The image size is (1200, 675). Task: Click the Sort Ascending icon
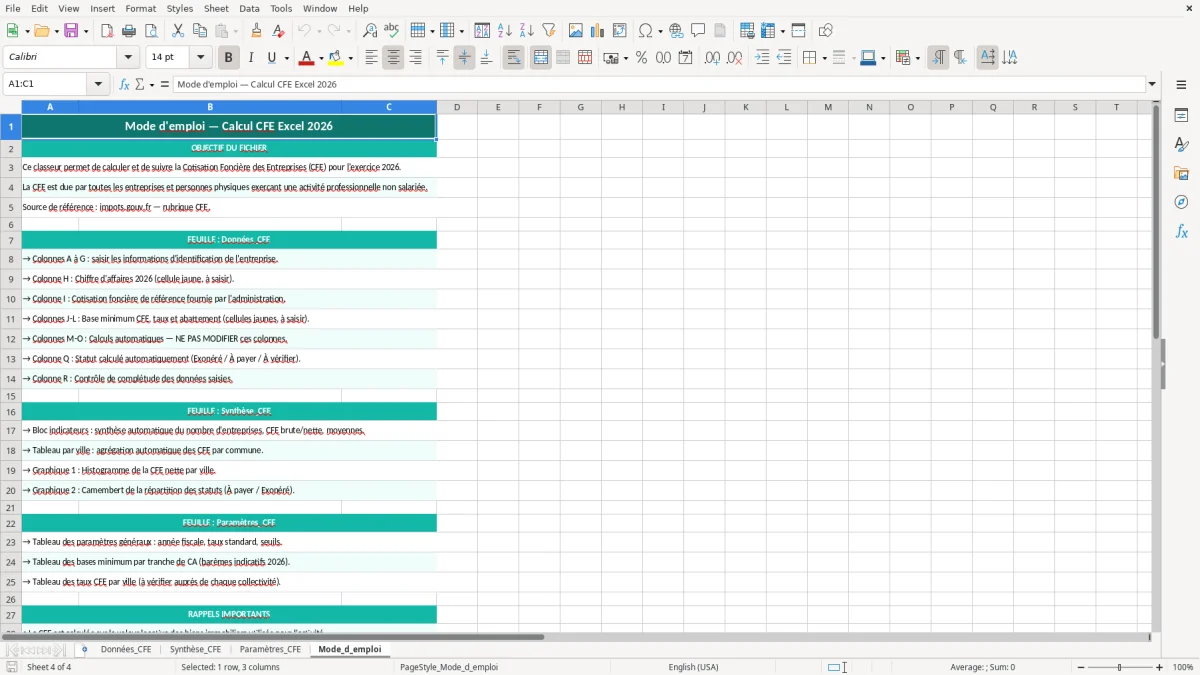click(x=505, y=31)
